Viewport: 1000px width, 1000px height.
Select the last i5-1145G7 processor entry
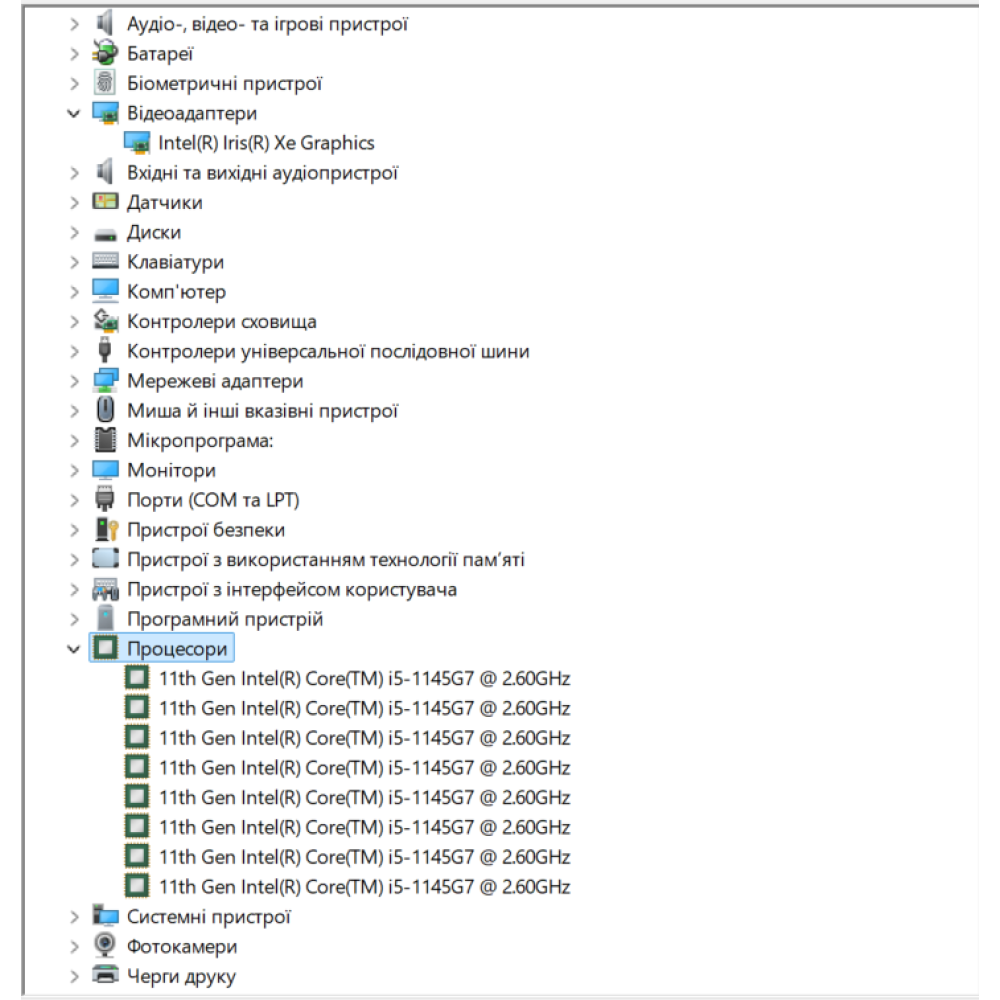click(x=364, y=887)
